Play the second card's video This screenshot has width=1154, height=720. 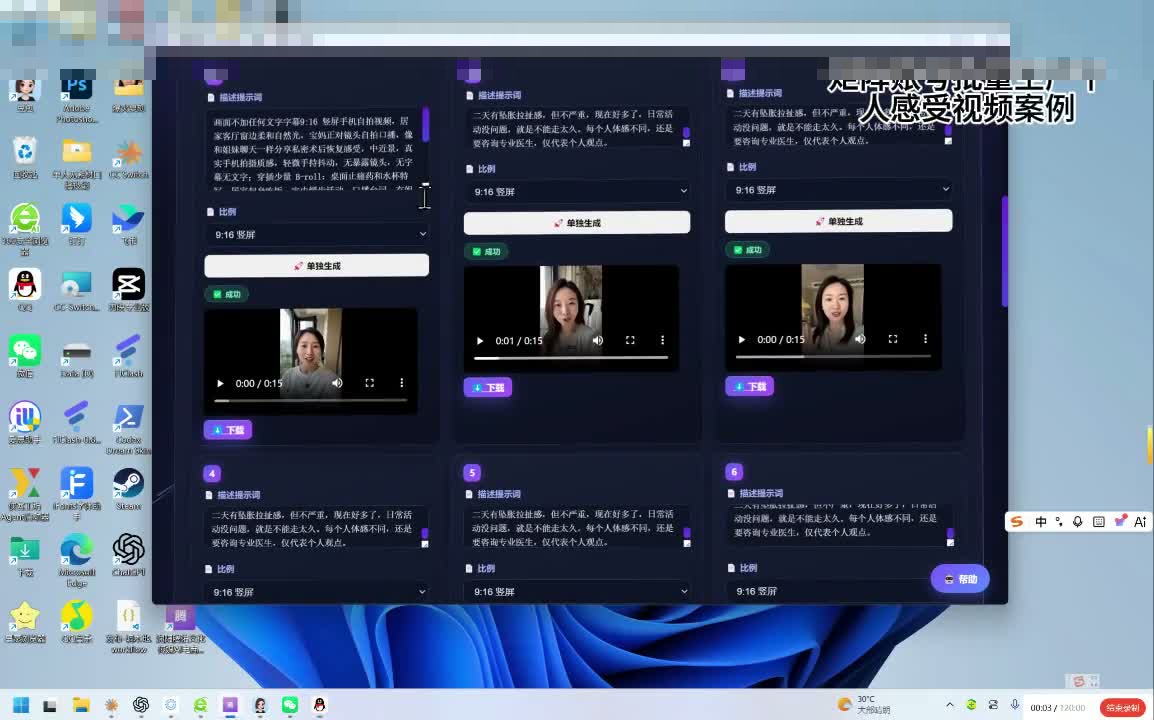click(x=480, y=340)
